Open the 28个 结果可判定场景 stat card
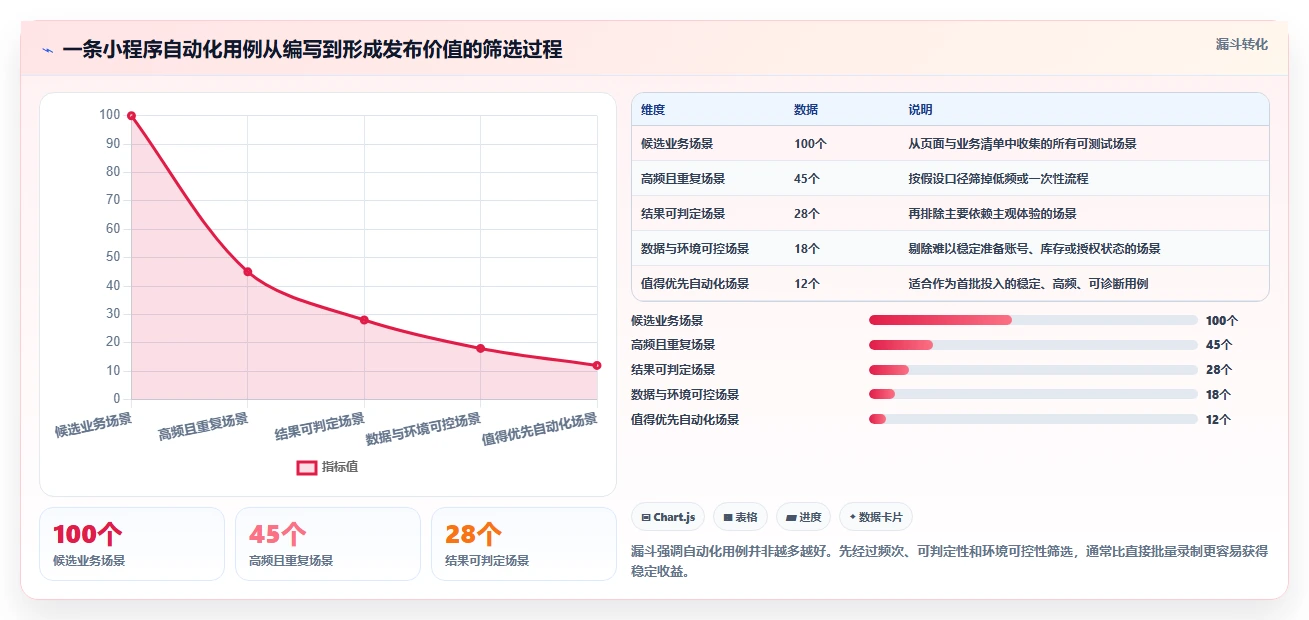 [x=524, y=544]
